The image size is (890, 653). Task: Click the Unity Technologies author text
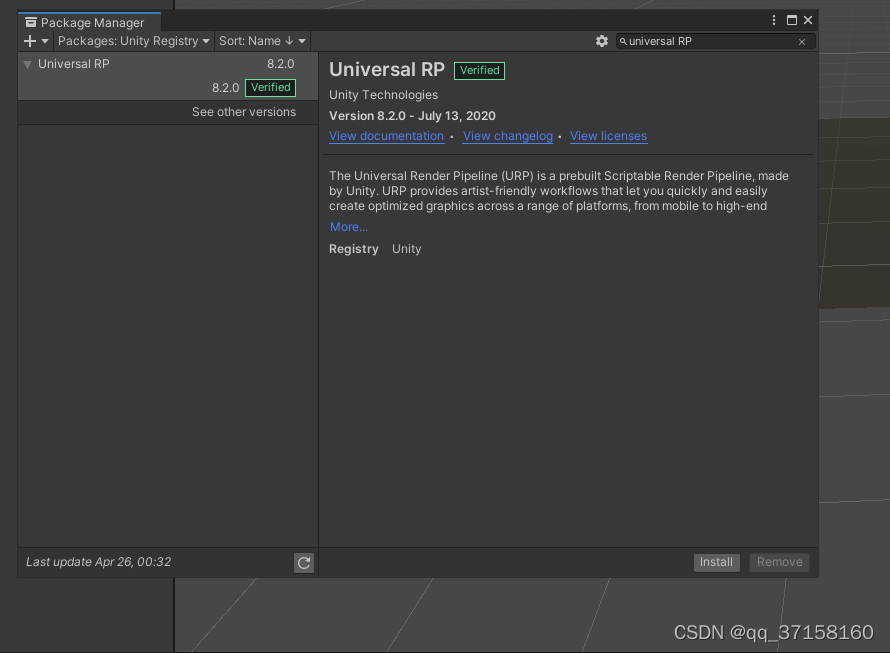click(x=384, y=95)
